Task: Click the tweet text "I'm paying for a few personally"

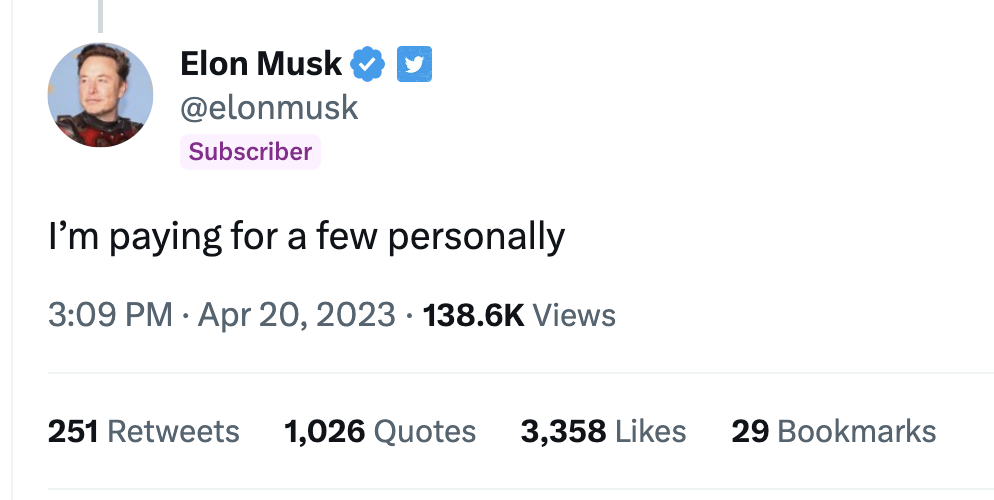Action: click(x=306, y=236)
